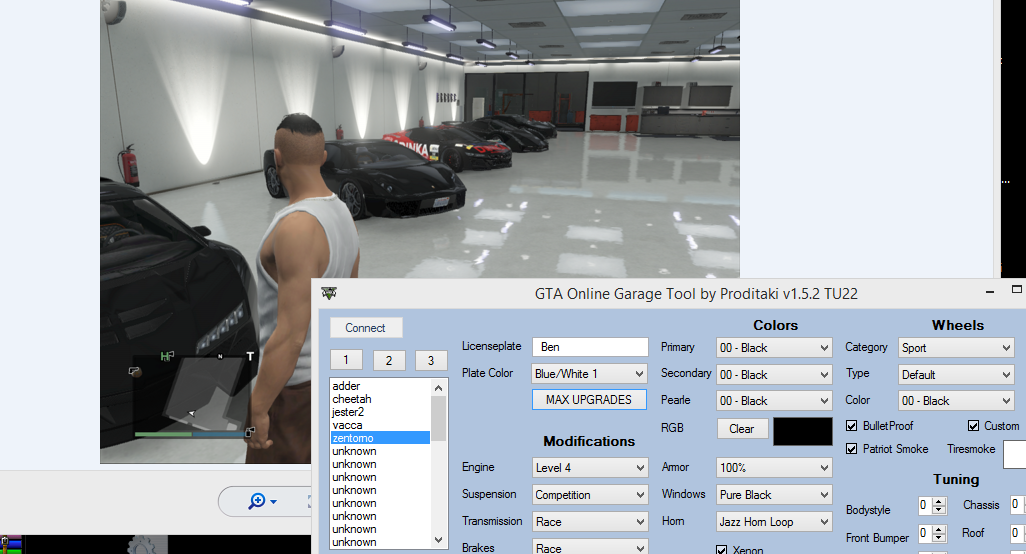Minimize the Garage Tool window
The image size is (1026, 554).
(990, 292)
